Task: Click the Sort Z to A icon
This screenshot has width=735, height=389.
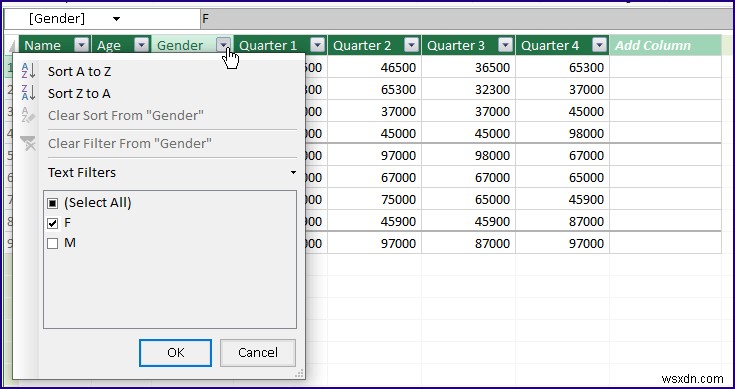Action: (28, 93)
